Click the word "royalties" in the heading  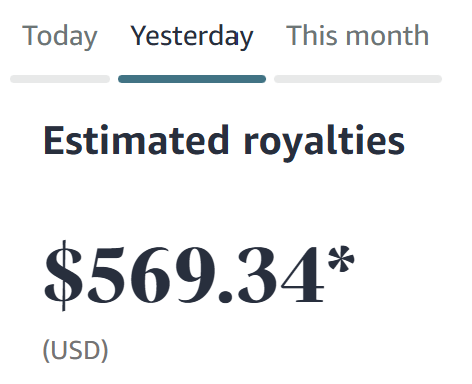click(324, 144)
